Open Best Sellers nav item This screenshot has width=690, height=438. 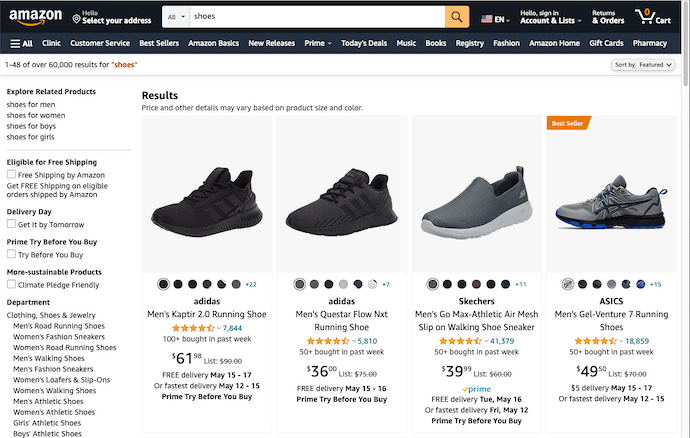pyautogui.click(x=159, y=44)
